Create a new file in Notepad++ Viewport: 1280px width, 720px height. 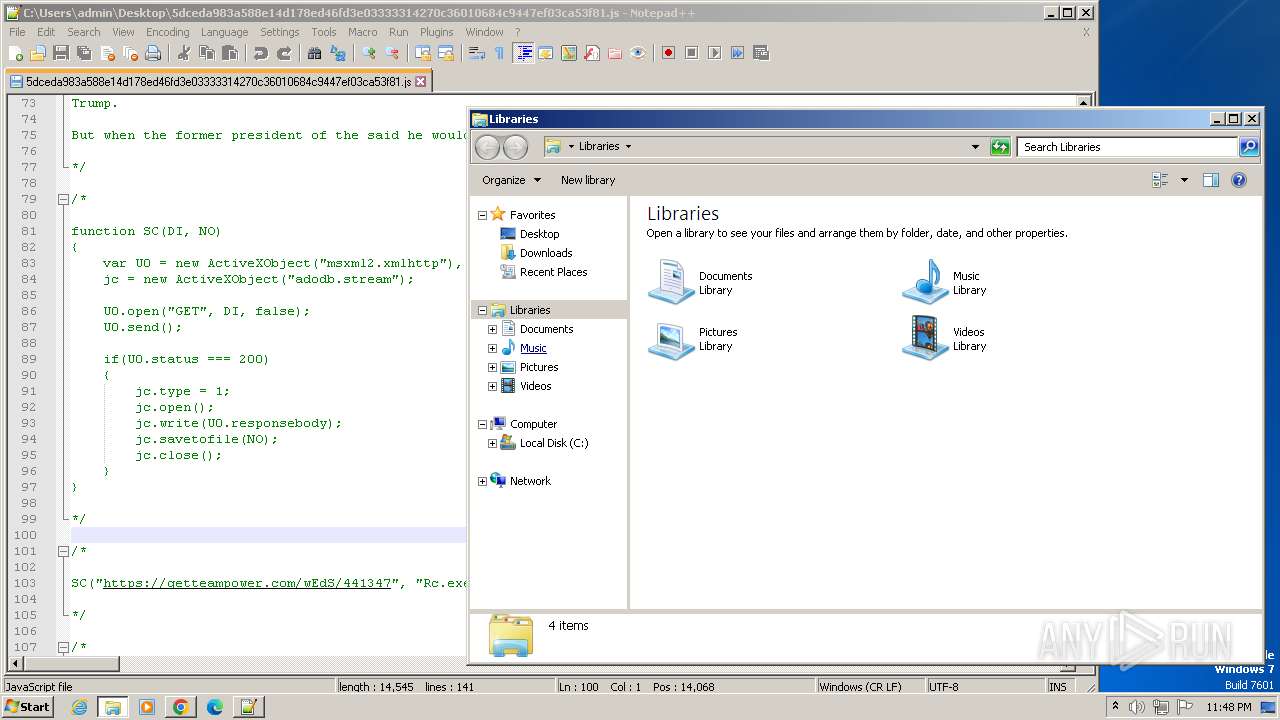click(16, 53)
